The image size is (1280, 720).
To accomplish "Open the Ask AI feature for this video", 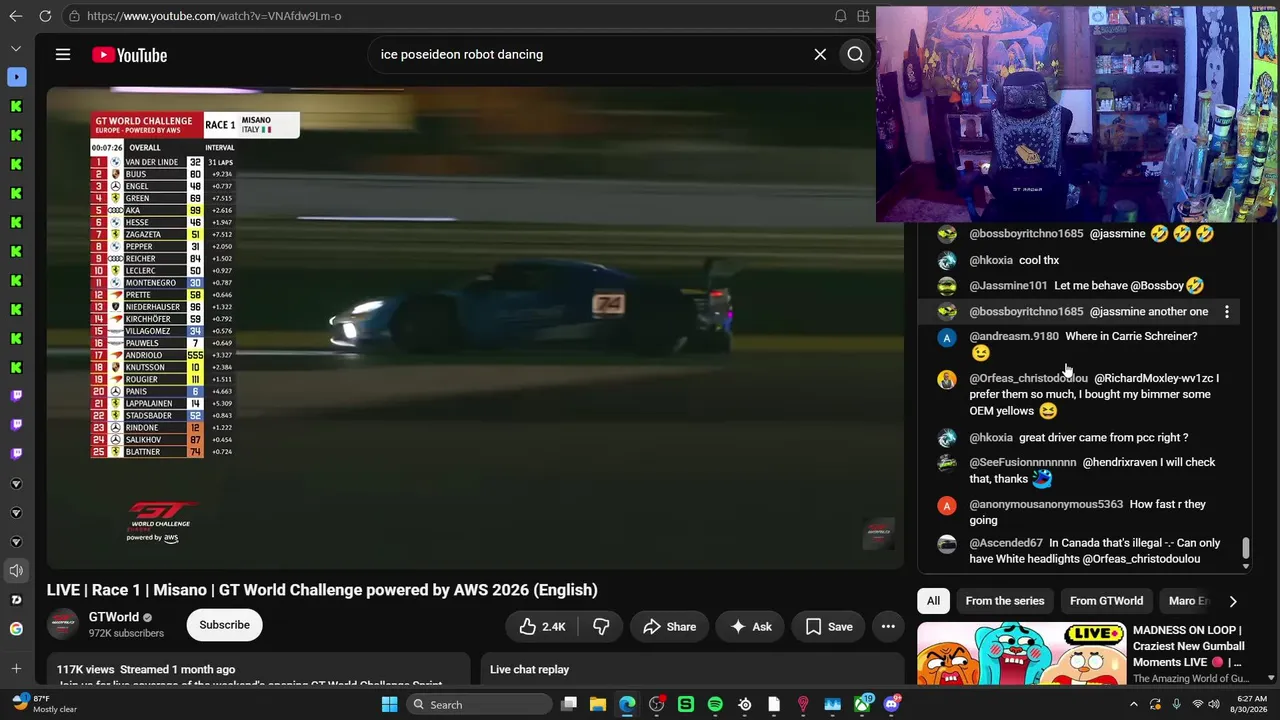I will pos(751,627).
